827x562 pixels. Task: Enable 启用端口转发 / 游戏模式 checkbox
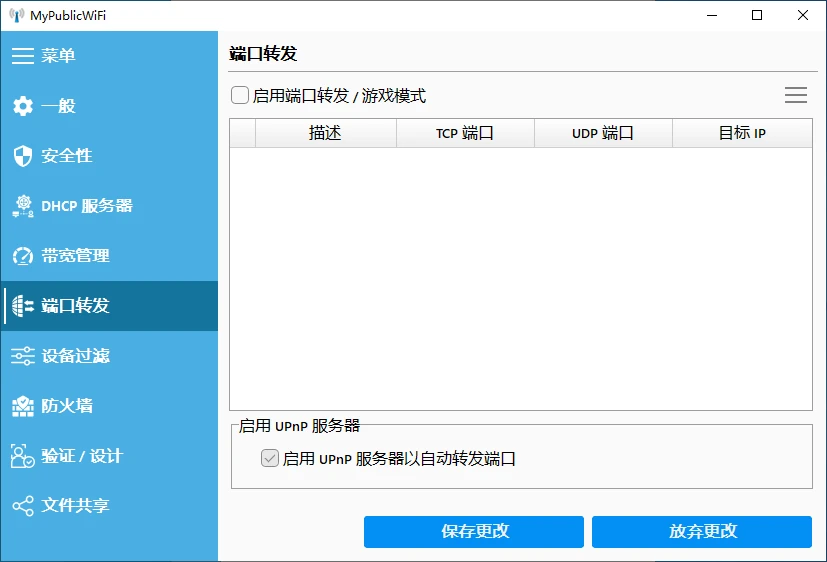[x=240, y=96]
